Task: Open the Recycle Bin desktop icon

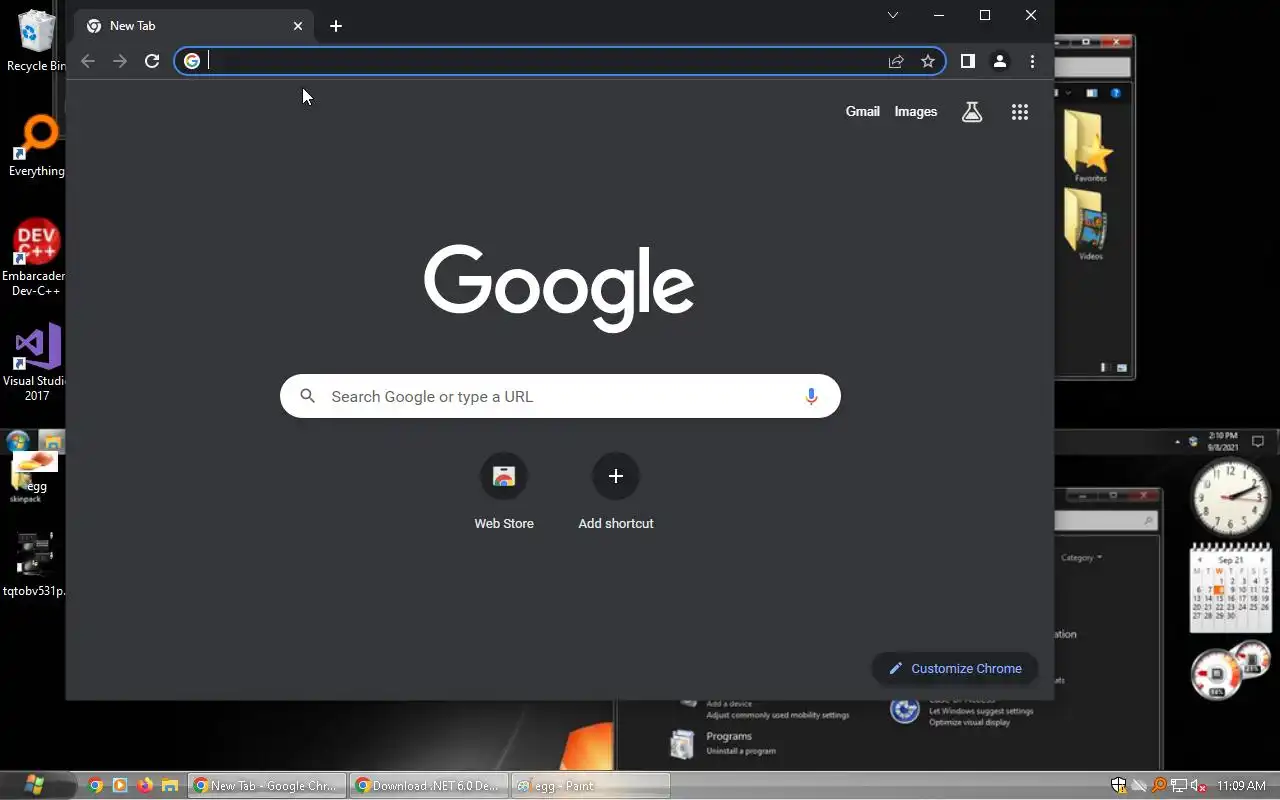Action: pyautogui.click(x=36, y=40)
